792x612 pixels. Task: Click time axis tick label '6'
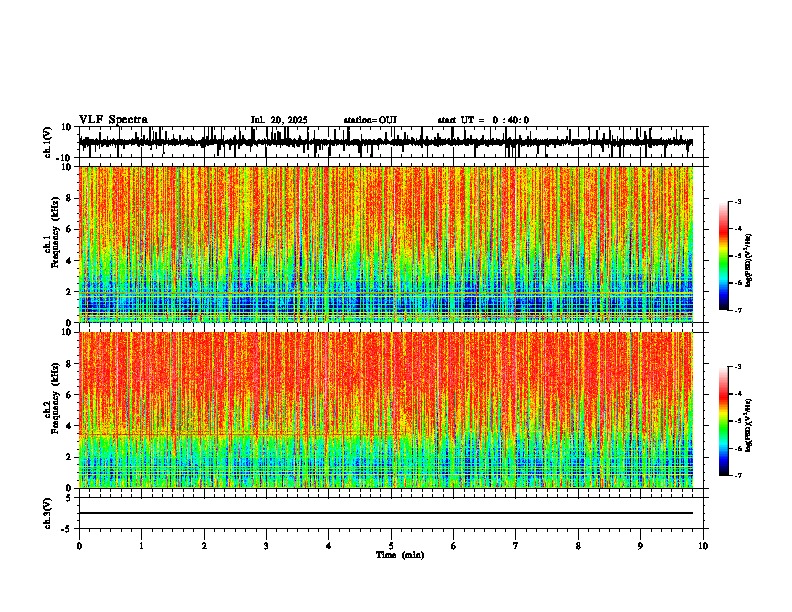pos(454,546)
